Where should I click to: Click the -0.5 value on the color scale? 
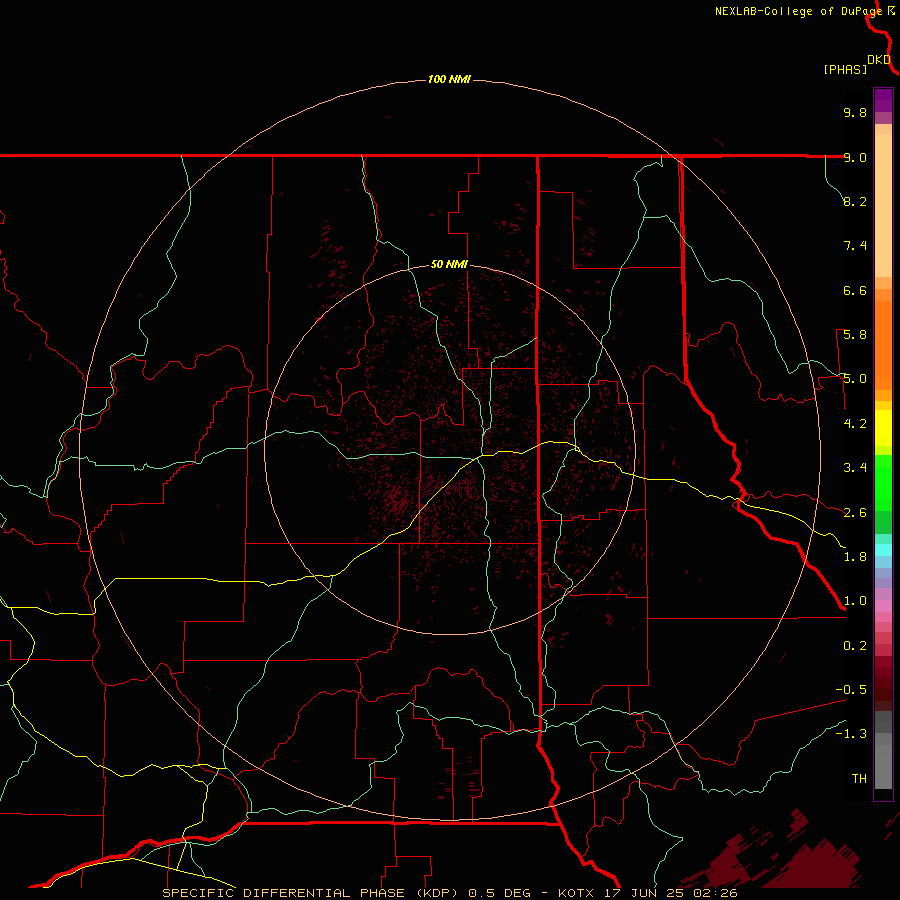click(851, 690)
